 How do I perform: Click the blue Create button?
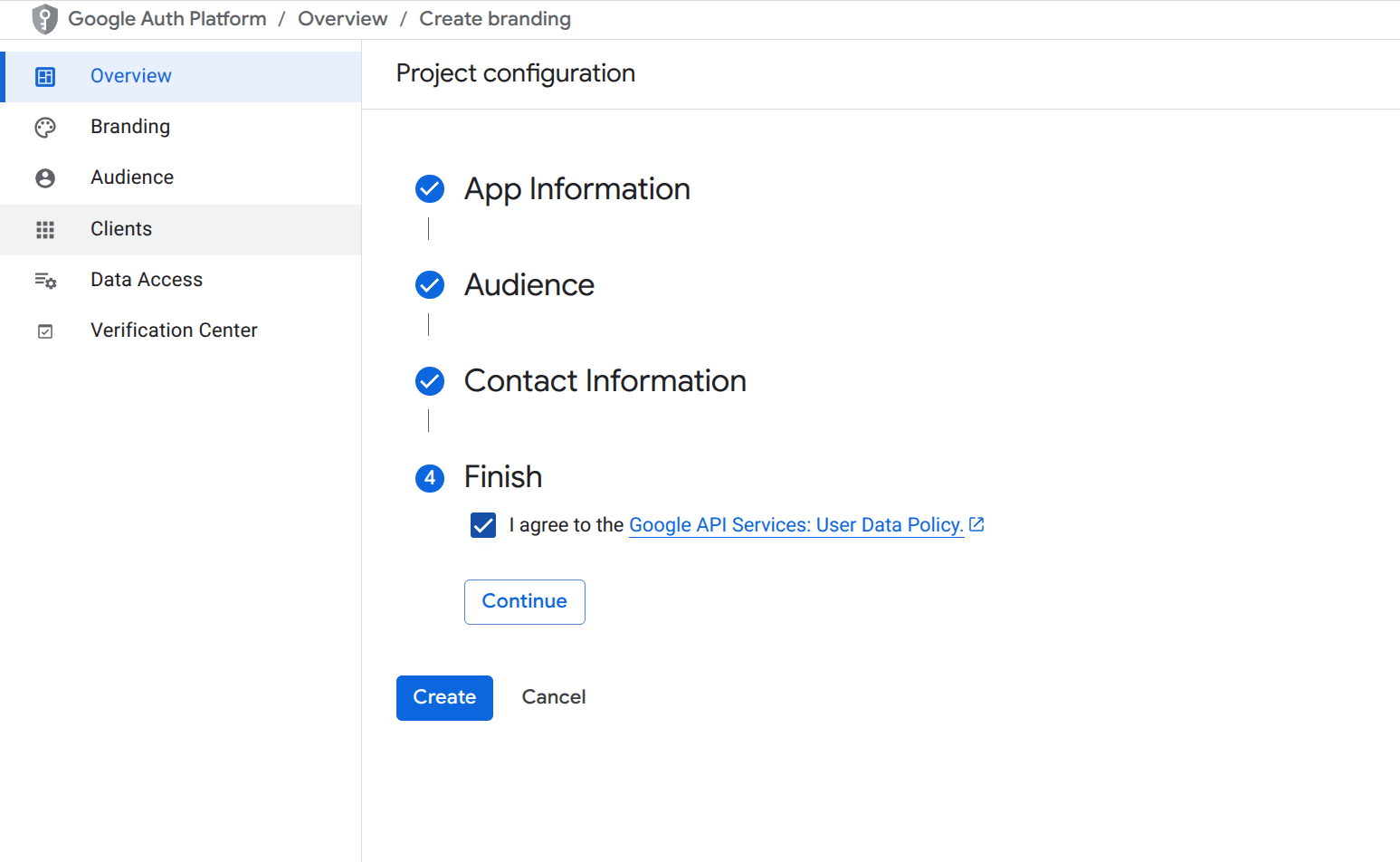(x=444, y=698)
